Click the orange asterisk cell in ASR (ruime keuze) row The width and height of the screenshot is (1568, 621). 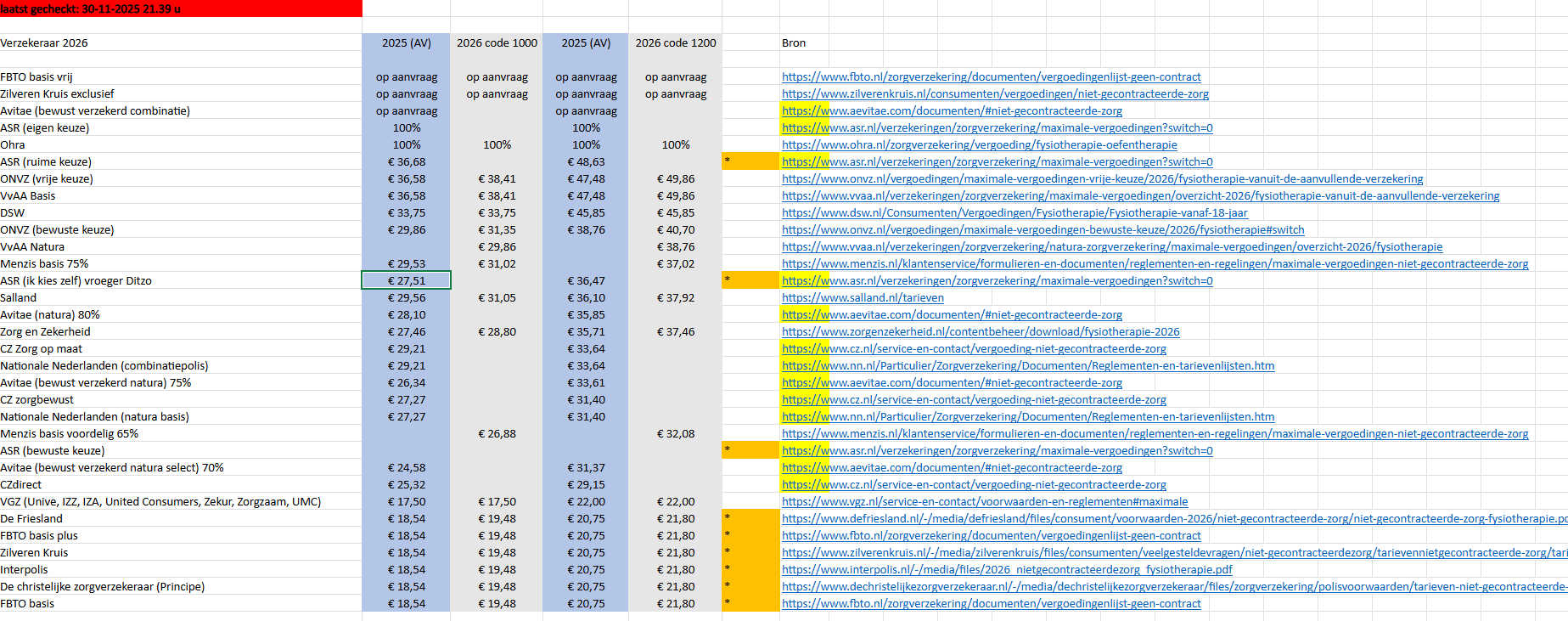pos(750,162)
